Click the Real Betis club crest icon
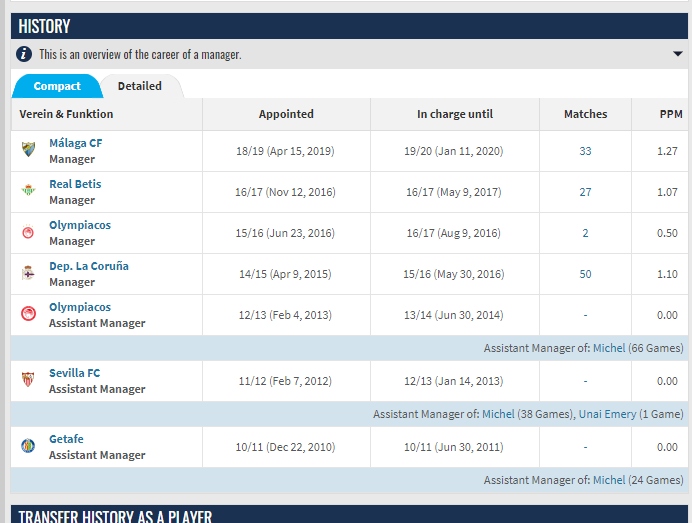The image size is (692, 523). click(29, 190)
